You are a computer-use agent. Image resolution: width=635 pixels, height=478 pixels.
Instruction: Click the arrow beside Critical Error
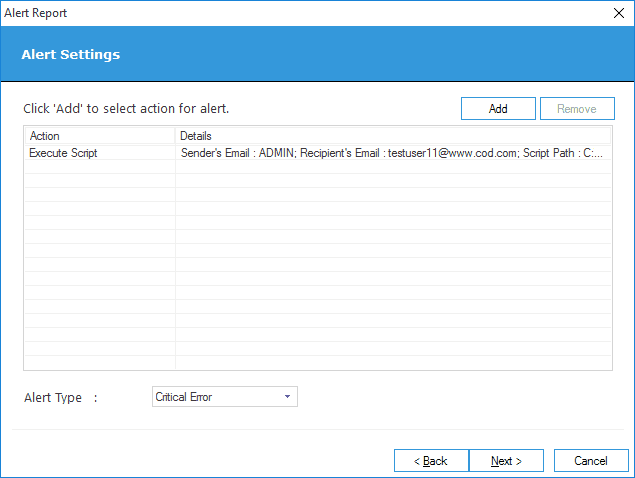click(288, 397)
